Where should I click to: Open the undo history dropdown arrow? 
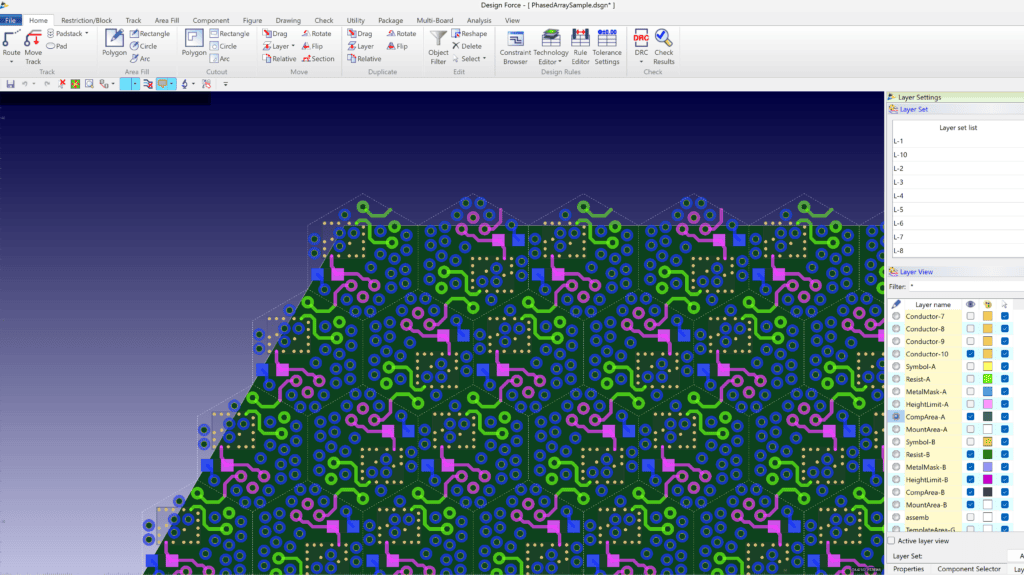click(33, 84)
